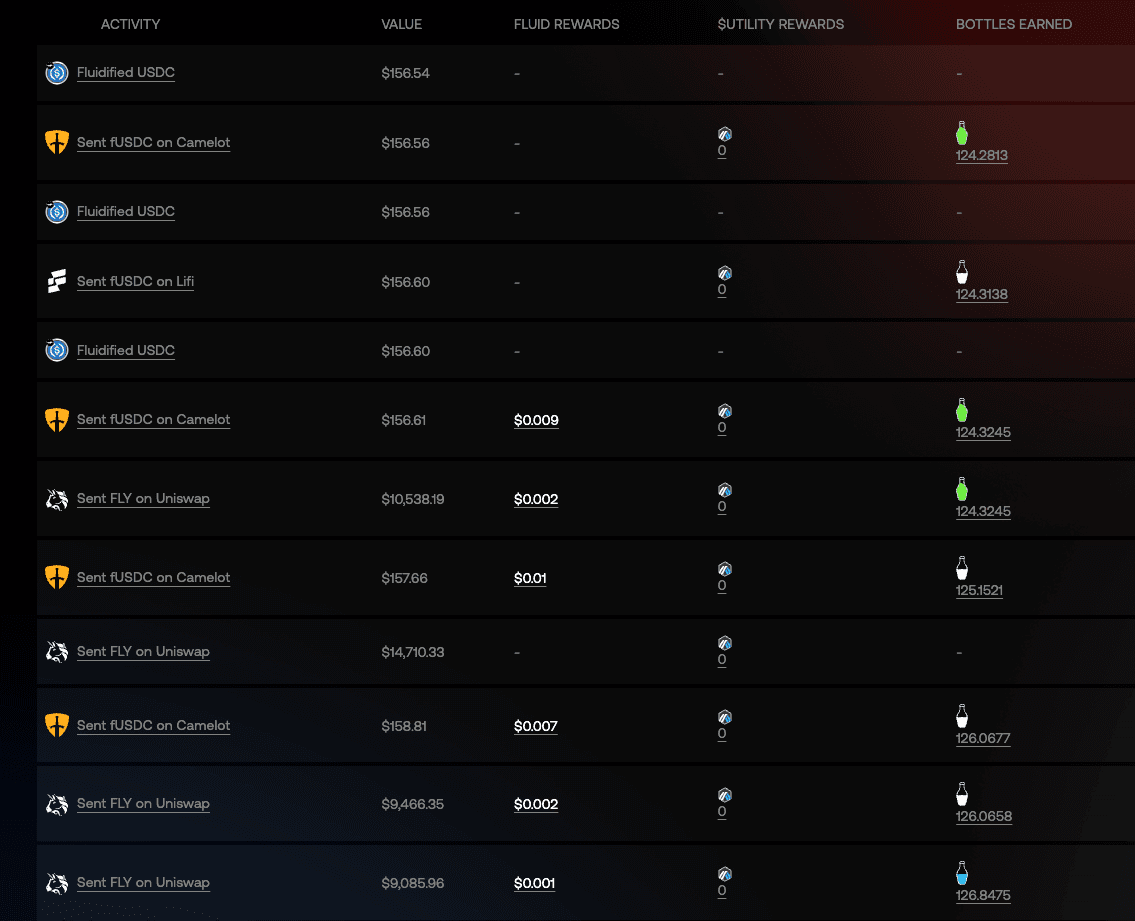The image size is (1135, 921).
Task: Click the $0.007 fluid reward link
Action: (x=536, y=726)
